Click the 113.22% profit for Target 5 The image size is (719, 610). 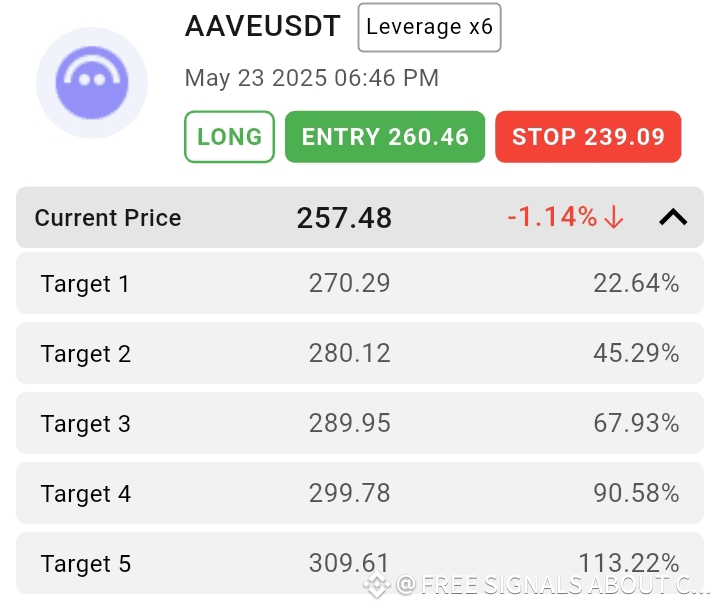629,562
